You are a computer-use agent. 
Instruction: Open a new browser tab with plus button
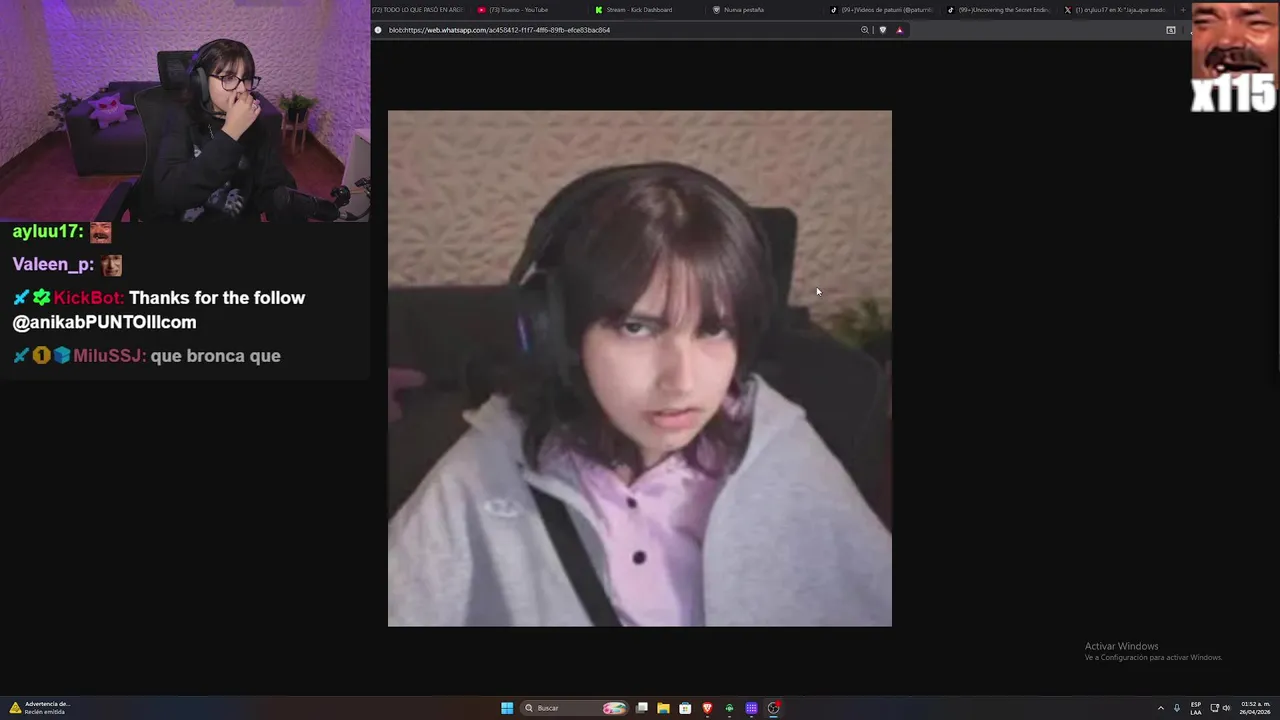(1183, 10)
